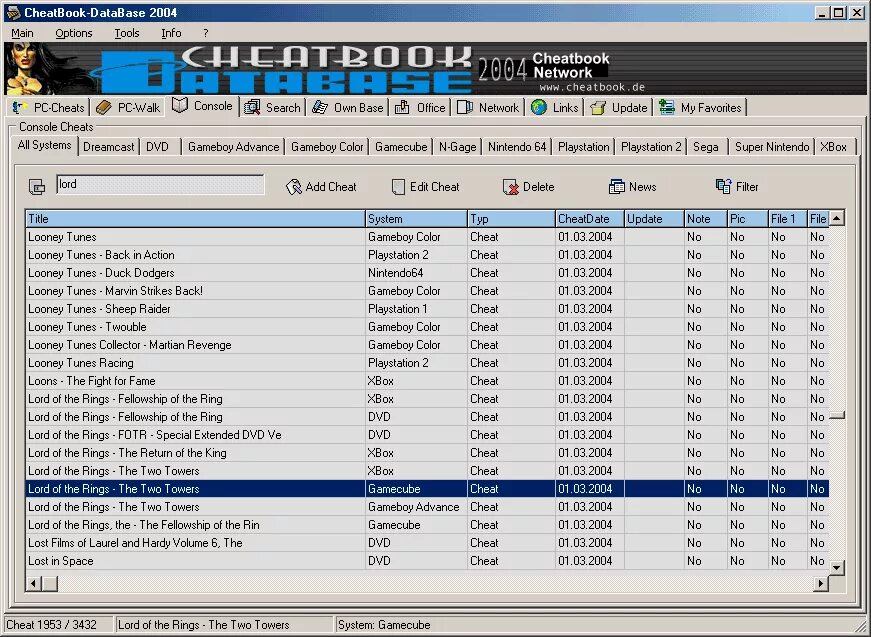871x637 pixels.
Task: Click the Links globe icon
Action: (539, 107)
